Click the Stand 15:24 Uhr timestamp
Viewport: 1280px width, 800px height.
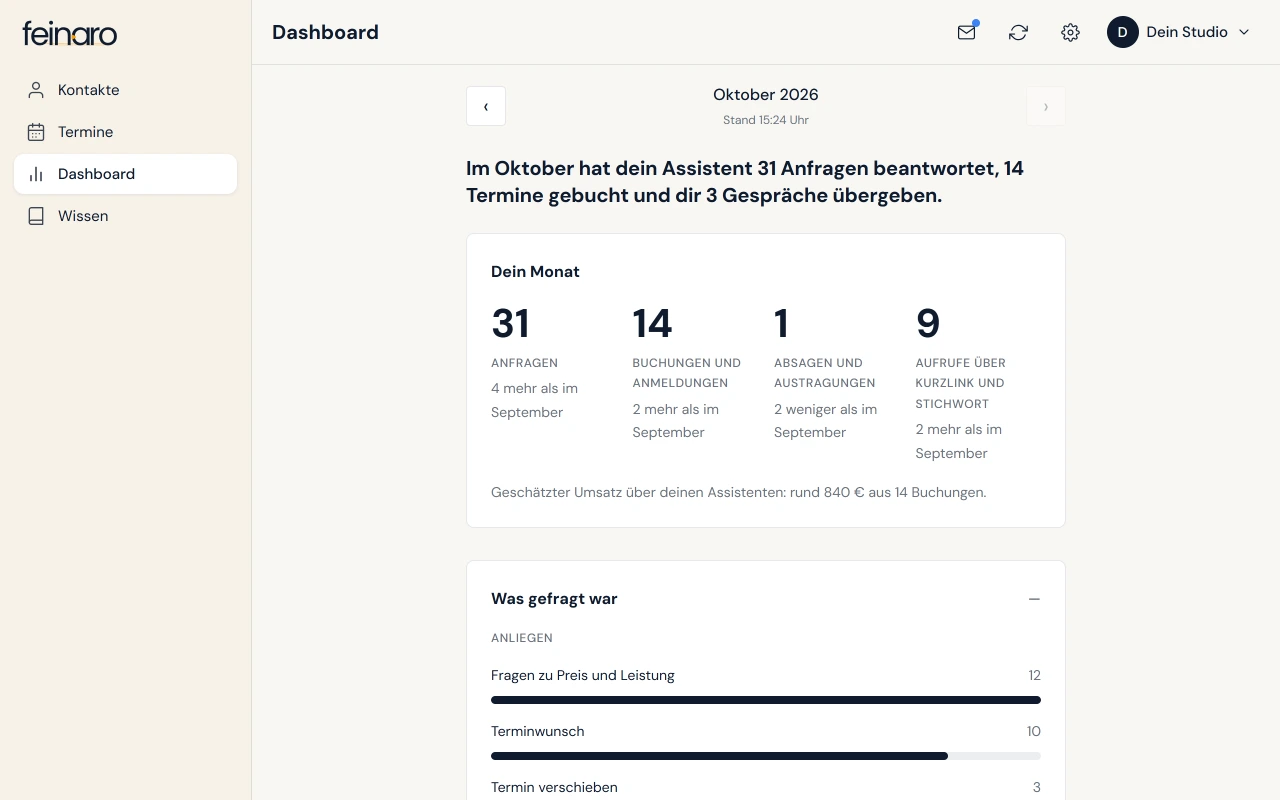point(766,120)
